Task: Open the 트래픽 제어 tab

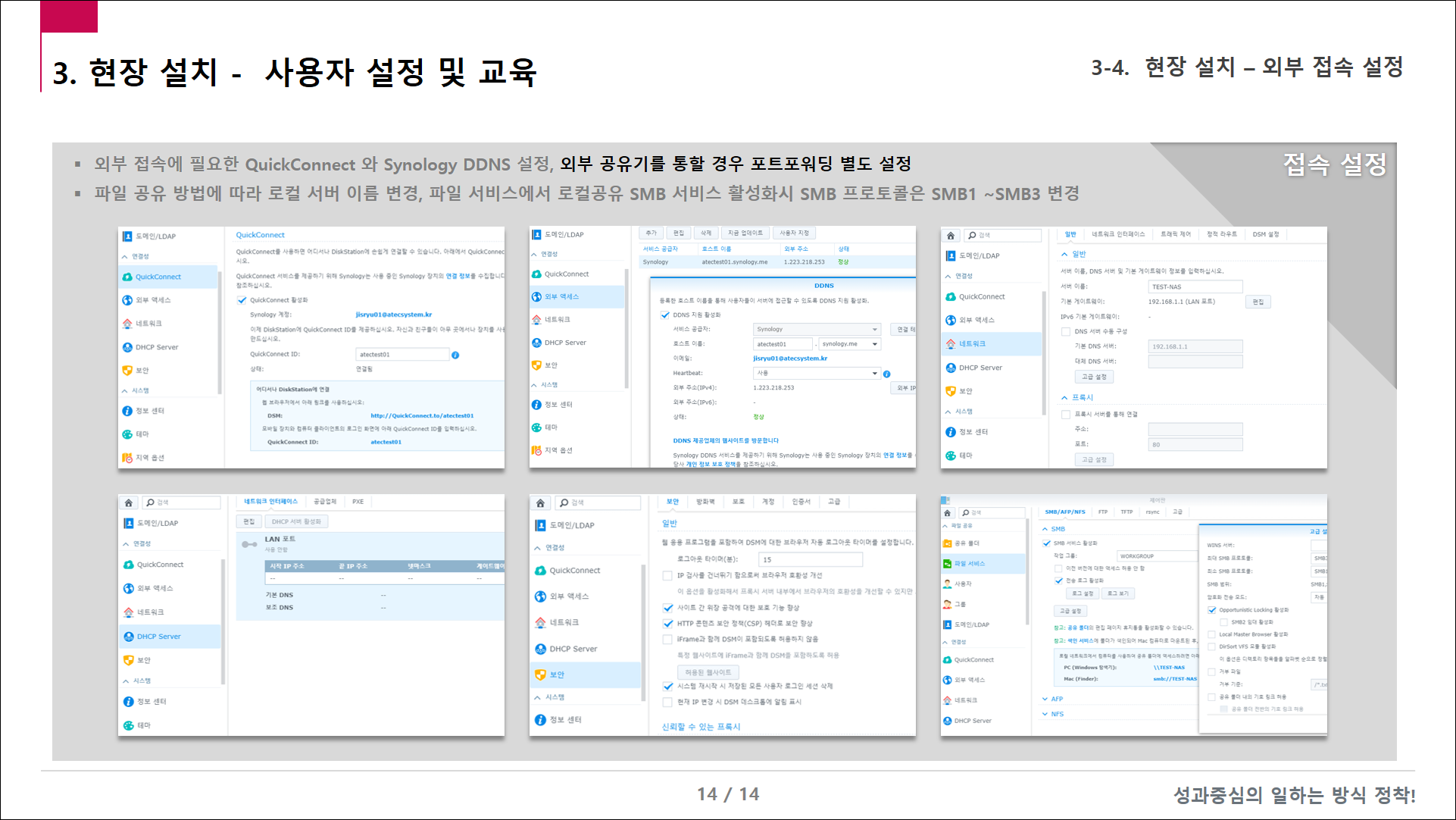Action: 1175,234
